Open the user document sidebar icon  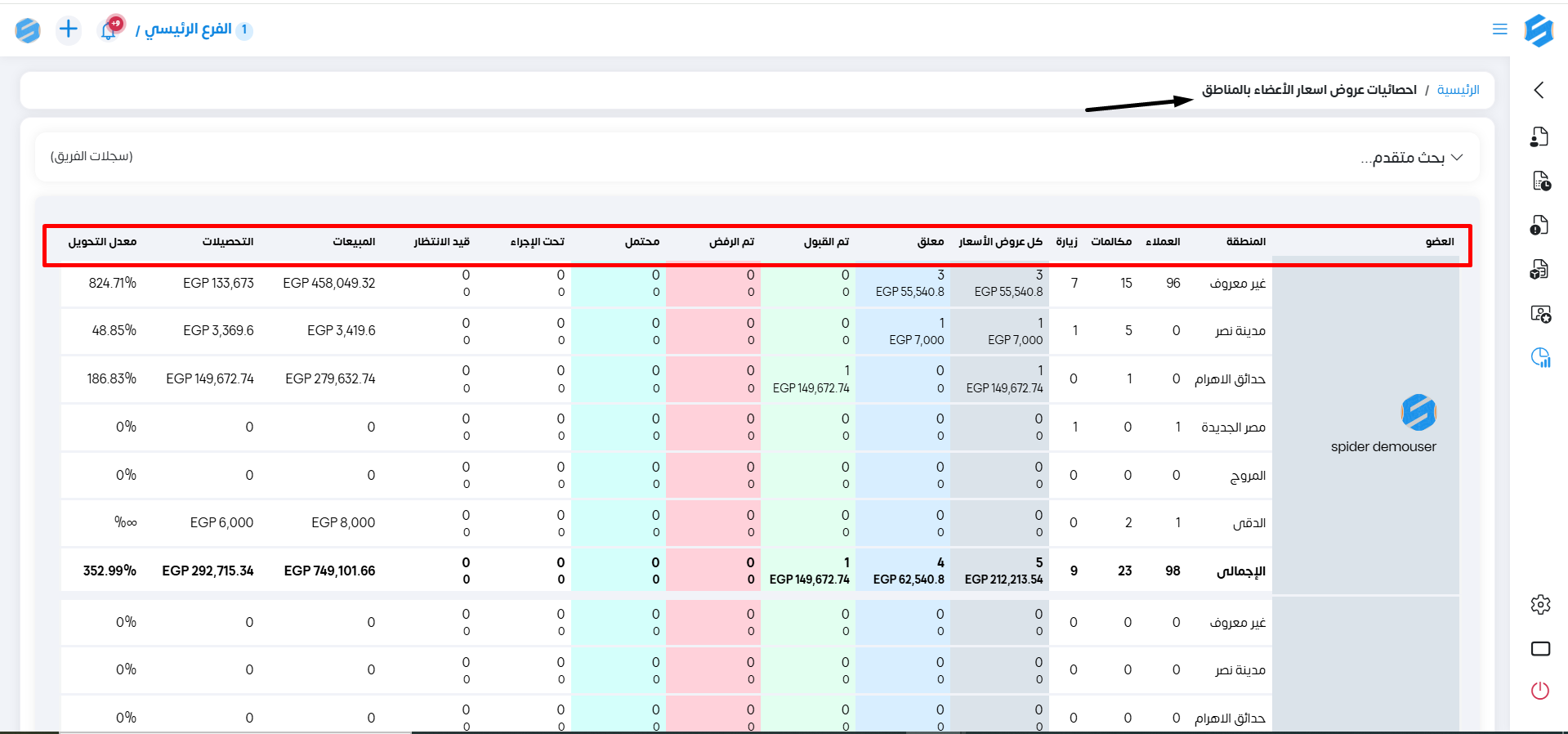(x=1540, y=137)
